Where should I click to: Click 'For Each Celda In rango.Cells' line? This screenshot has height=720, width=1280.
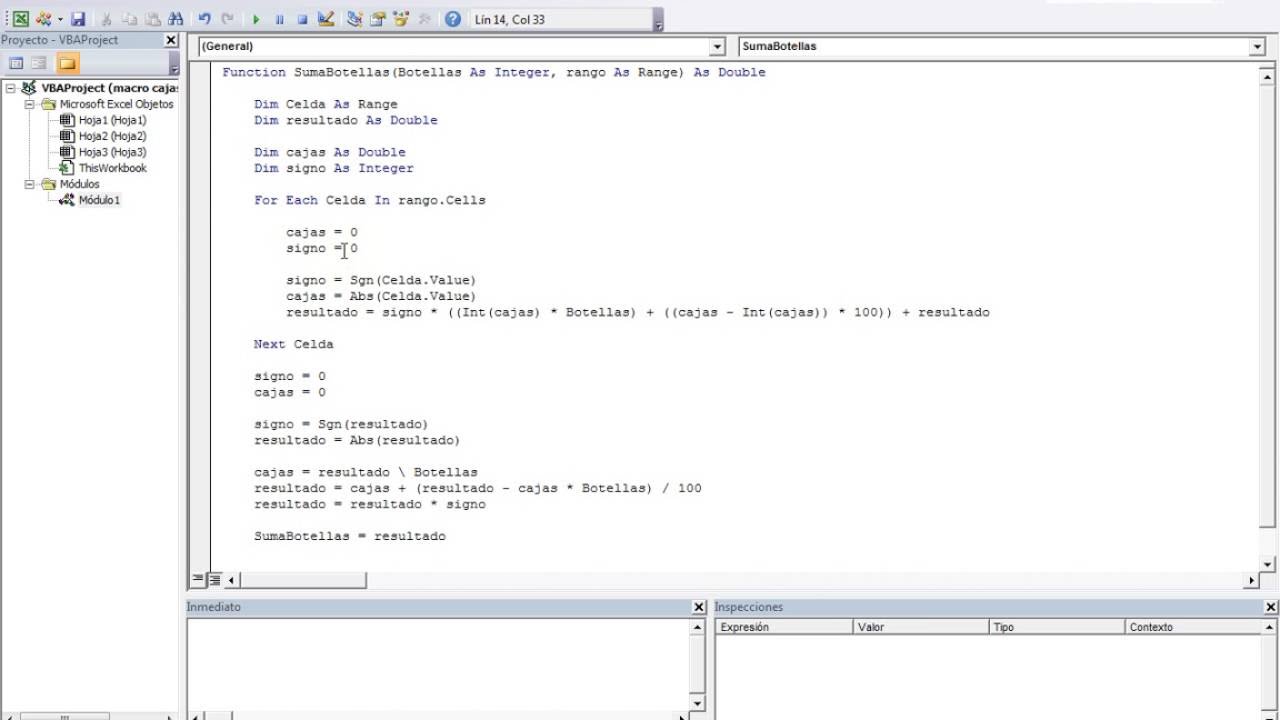(370, 200)
